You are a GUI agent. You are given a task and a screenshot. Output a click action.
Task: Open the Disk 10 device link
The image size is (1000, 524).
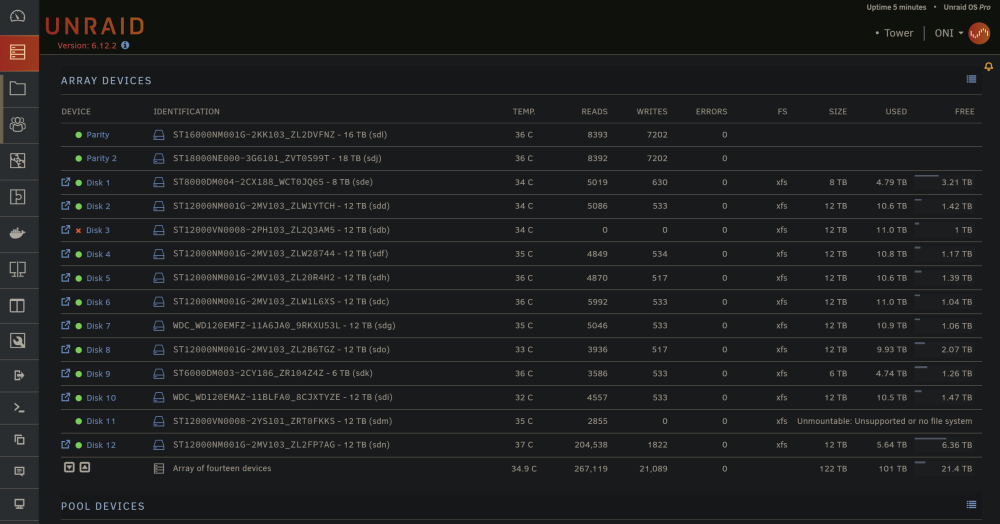[x=101, y=398]
